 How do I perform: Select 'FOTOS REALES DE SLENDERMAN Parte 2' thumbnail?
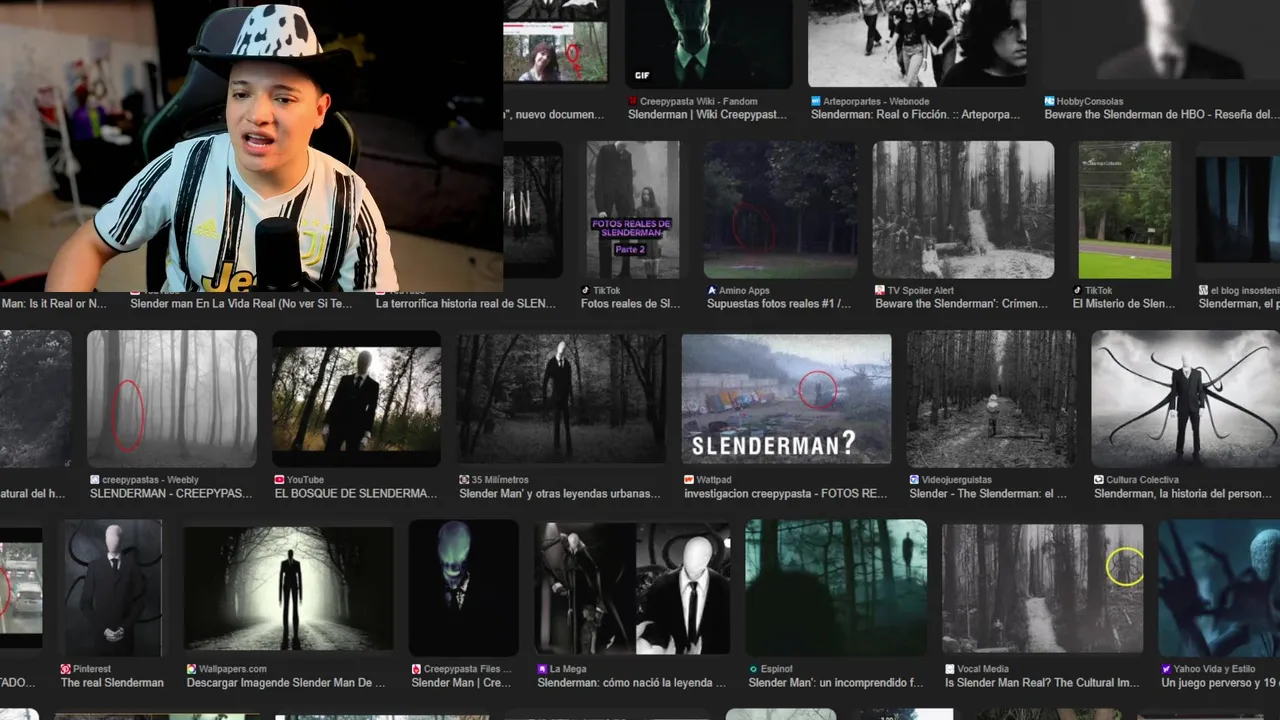click(x=633, y=210)
